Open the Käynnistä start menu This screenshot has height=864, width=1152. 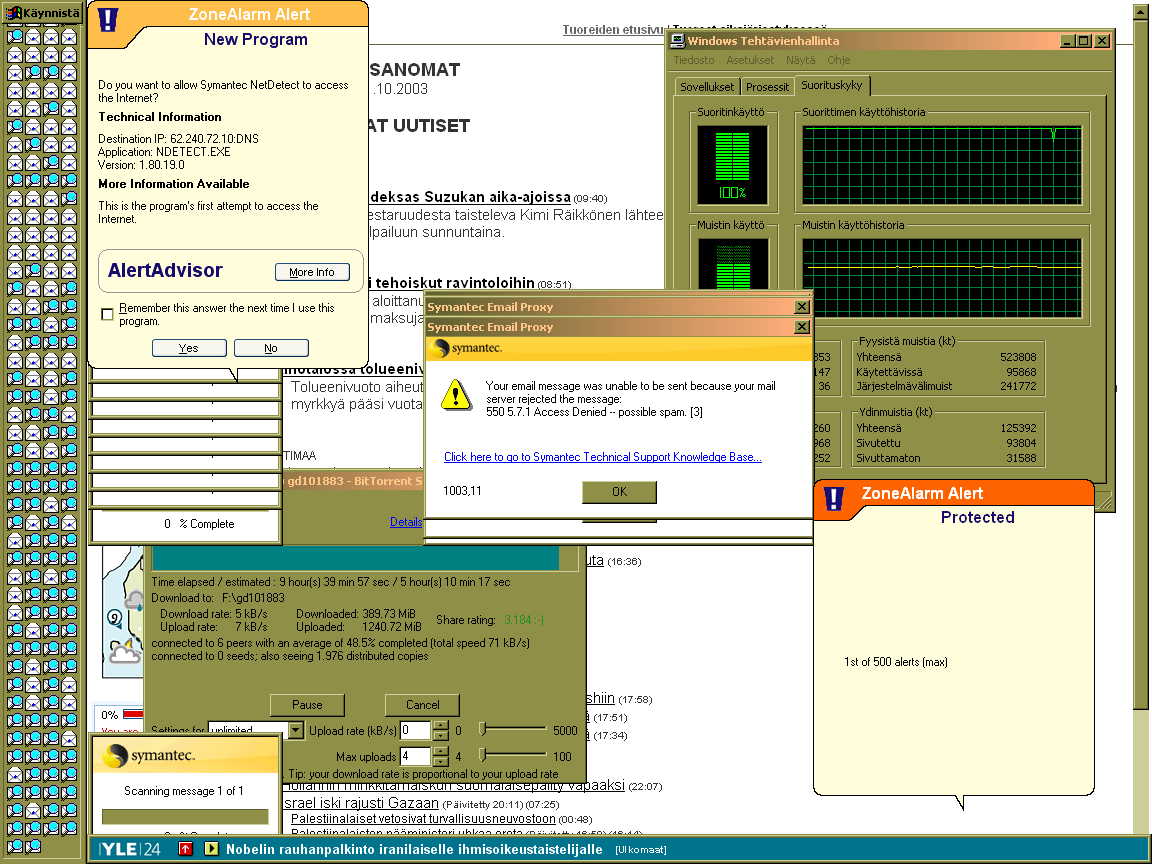coord(43,12)
